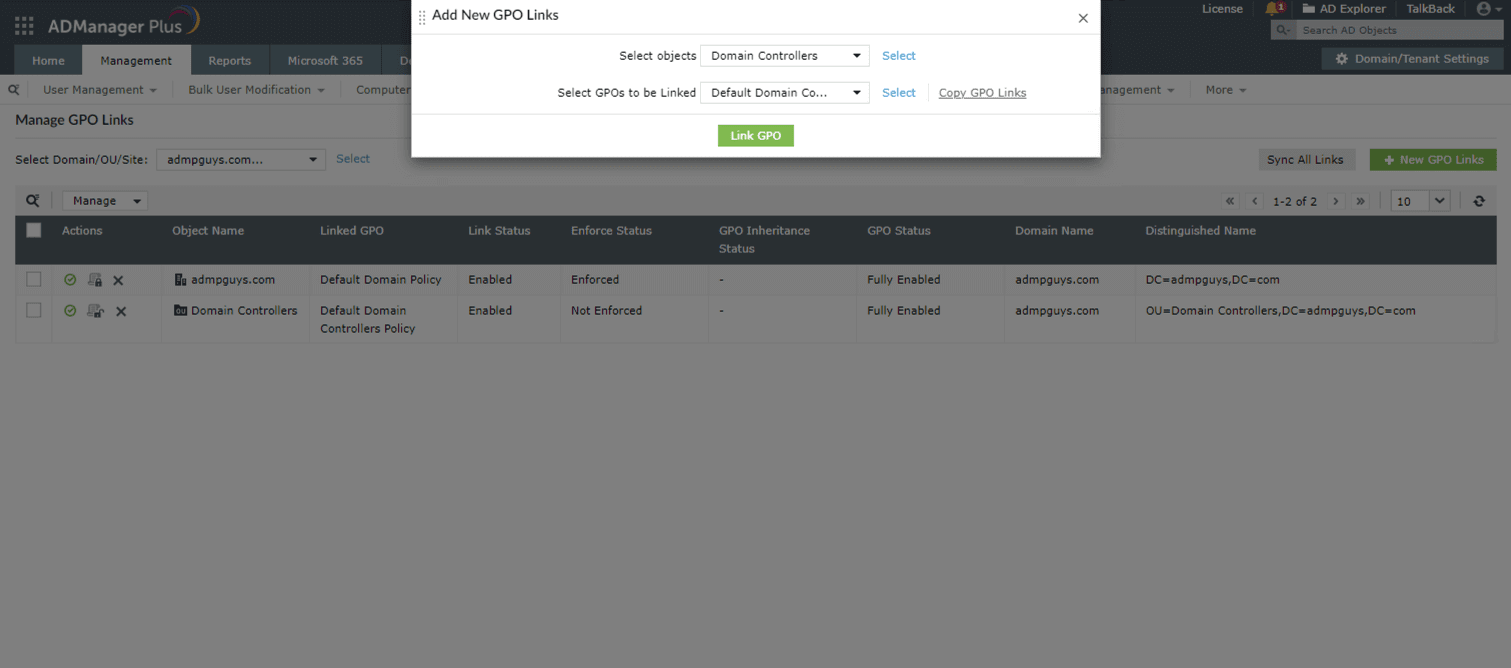
Task: Click the Distinguished Name column header
Action: (1200, 231)
